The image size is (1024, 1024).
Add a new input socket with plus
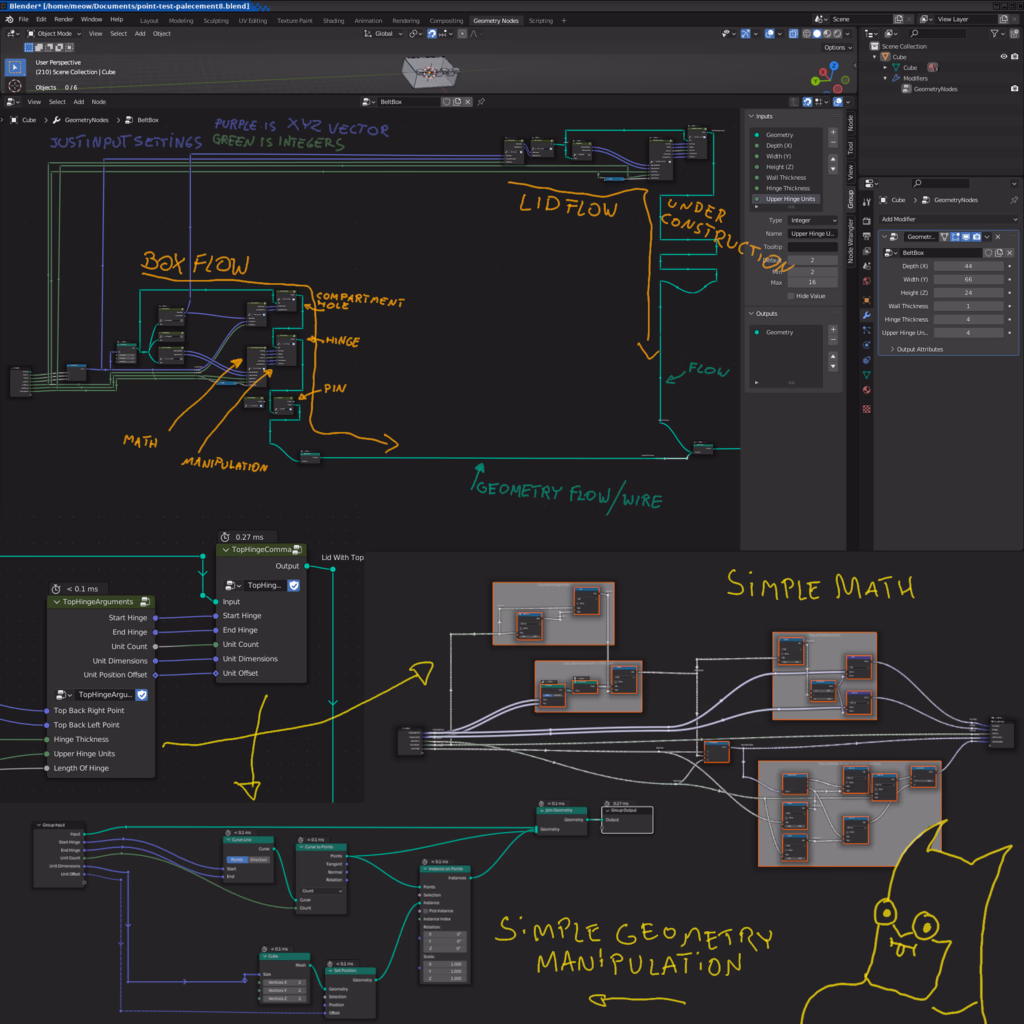[x=833, y=132]
